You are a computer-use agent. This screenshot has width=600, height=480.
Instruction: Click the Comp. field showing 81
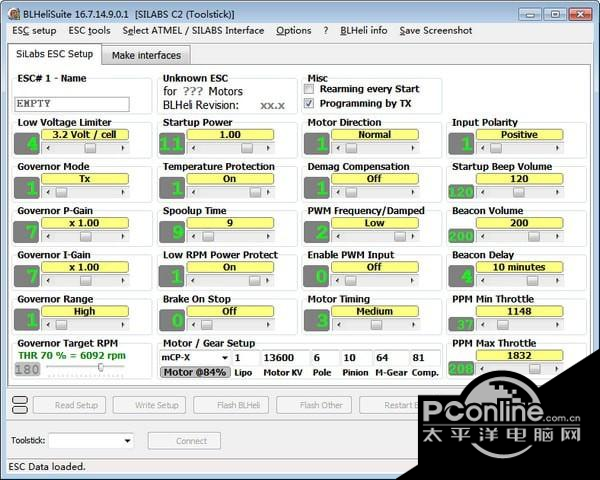click(425, 358)
